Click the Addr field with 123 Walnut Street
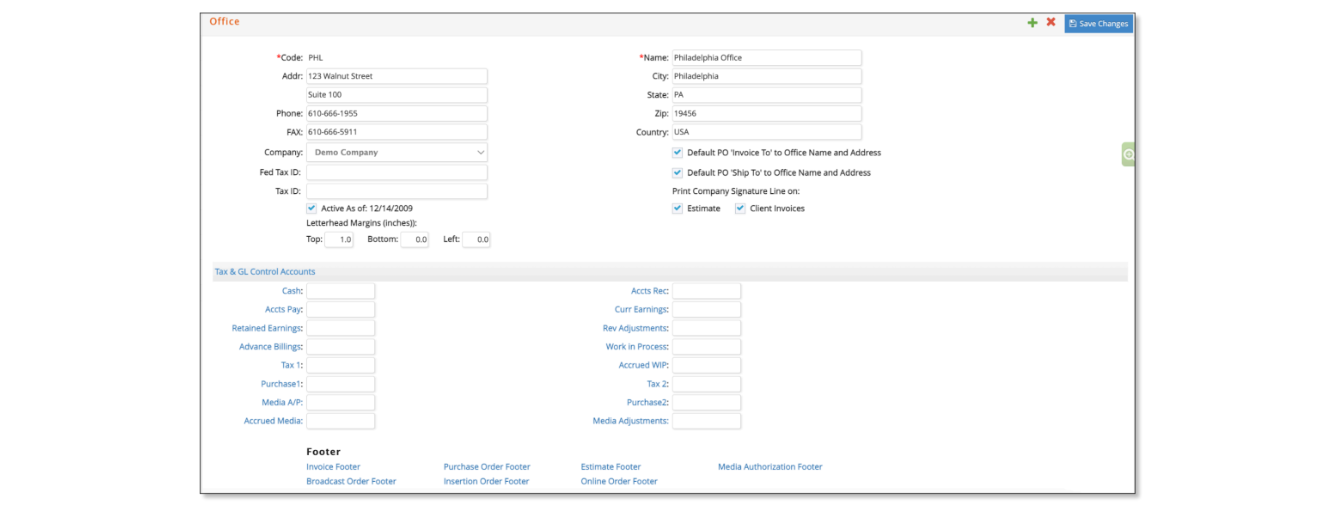Image resolution: width=1332 pixels, height=507 pixels. click(x=397, y=76)
